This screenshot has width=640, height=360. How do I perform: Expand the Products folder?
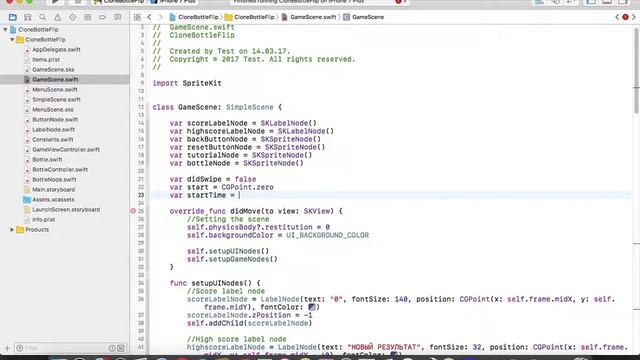pyautogui.click(x=12, y=230)
